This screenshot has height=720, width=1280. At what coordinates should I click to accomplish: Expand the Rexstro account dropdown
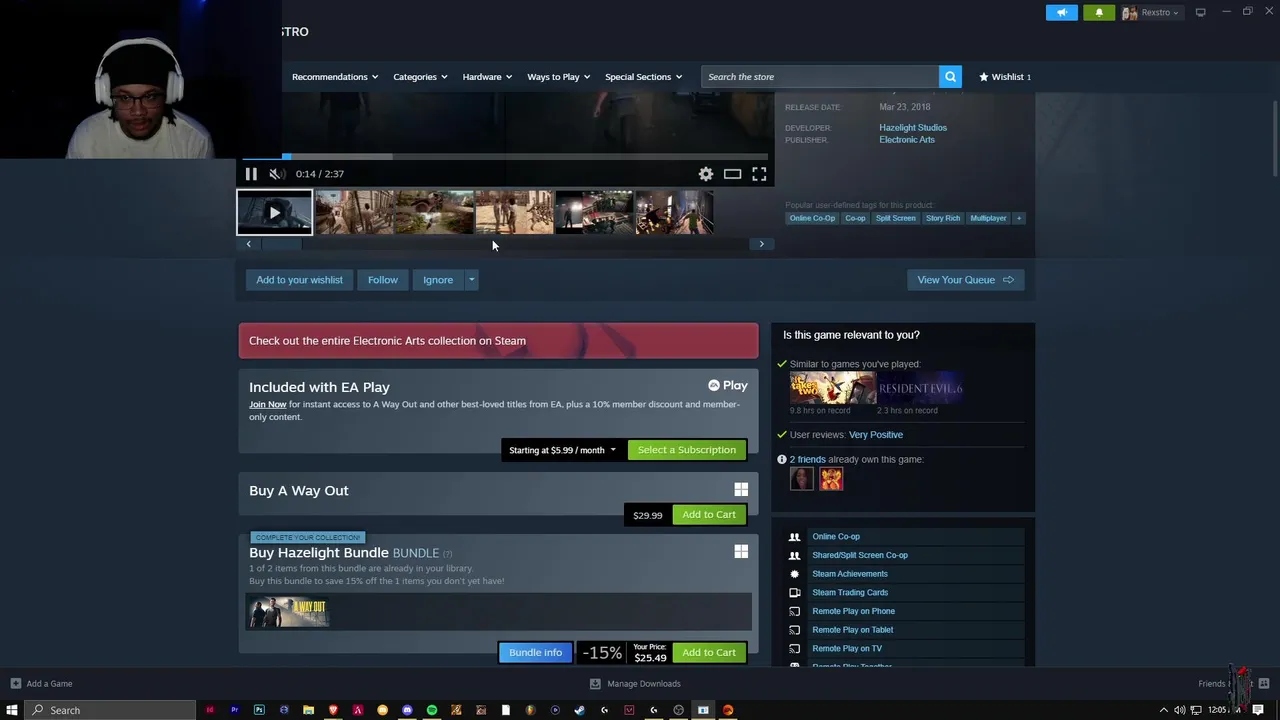pyautogui.click(x=1150, y=13)
